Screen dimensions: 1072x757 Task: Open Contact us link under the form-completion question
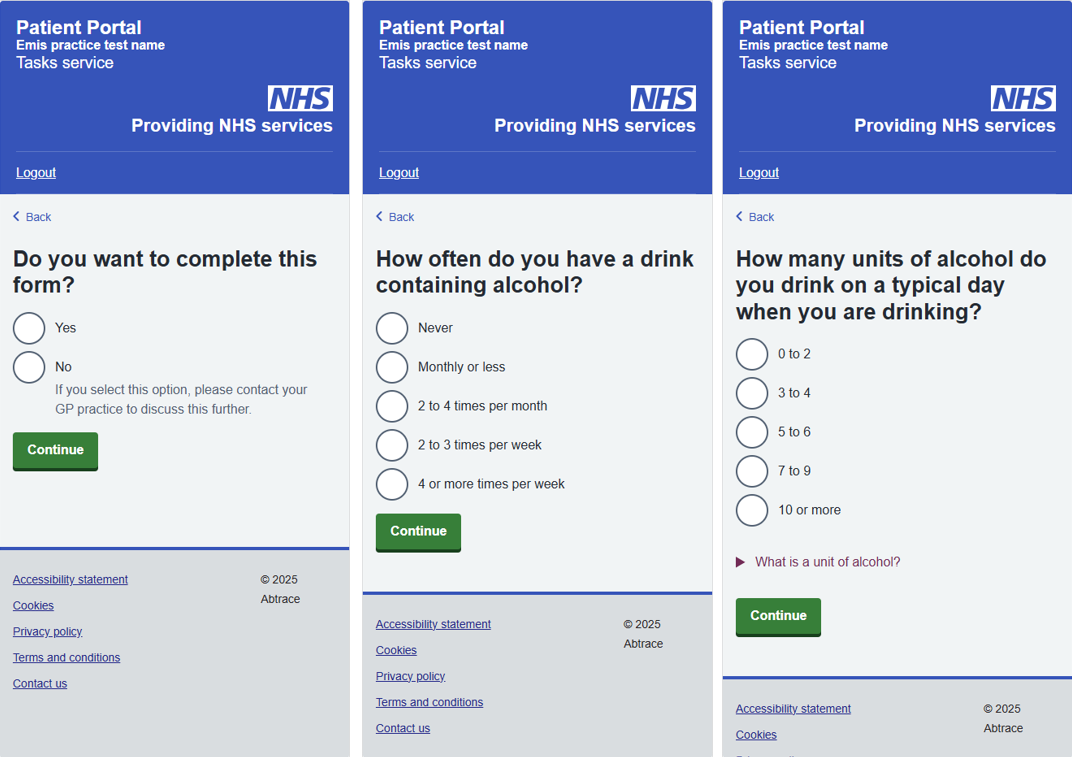pyautogui.click(x=40, y=684)
